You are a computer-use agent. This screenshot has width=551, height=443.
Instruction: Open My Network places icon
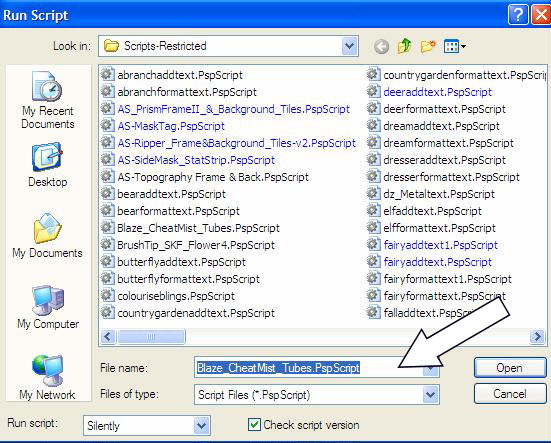coord(48,378)
